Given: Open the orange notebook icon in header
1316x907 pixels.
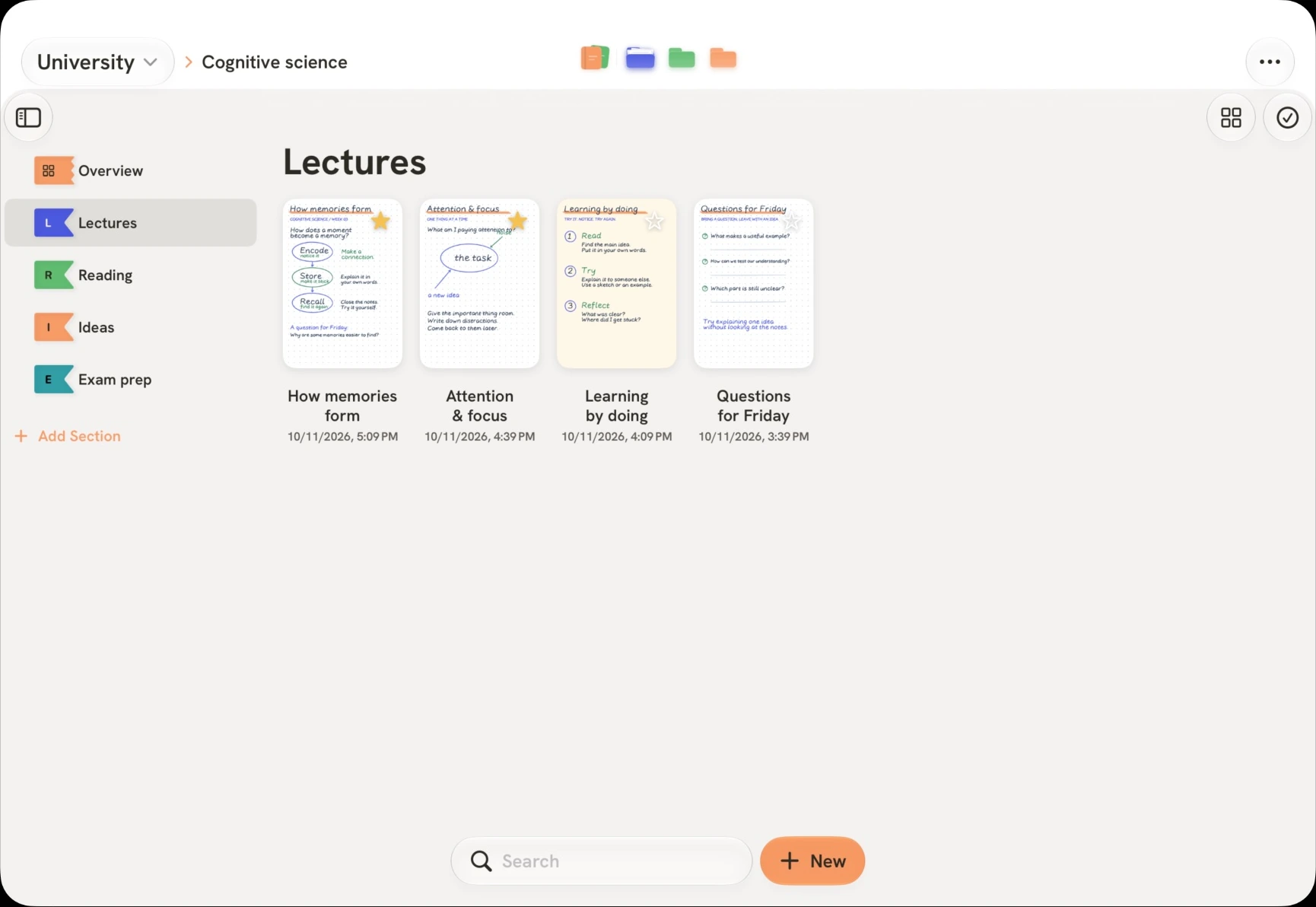Looking at the screenshot, I should [595, 58].
